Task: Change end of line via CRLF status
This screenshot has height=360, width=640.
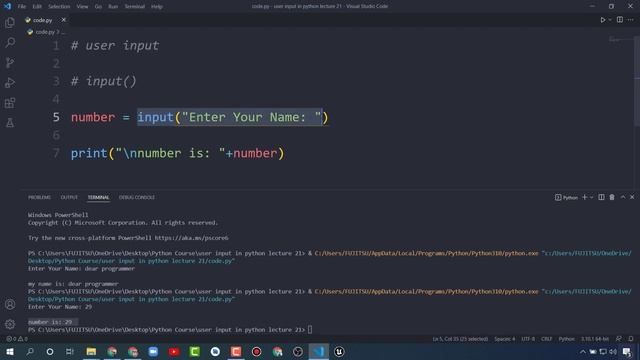Action: click(x=546, y=339)
